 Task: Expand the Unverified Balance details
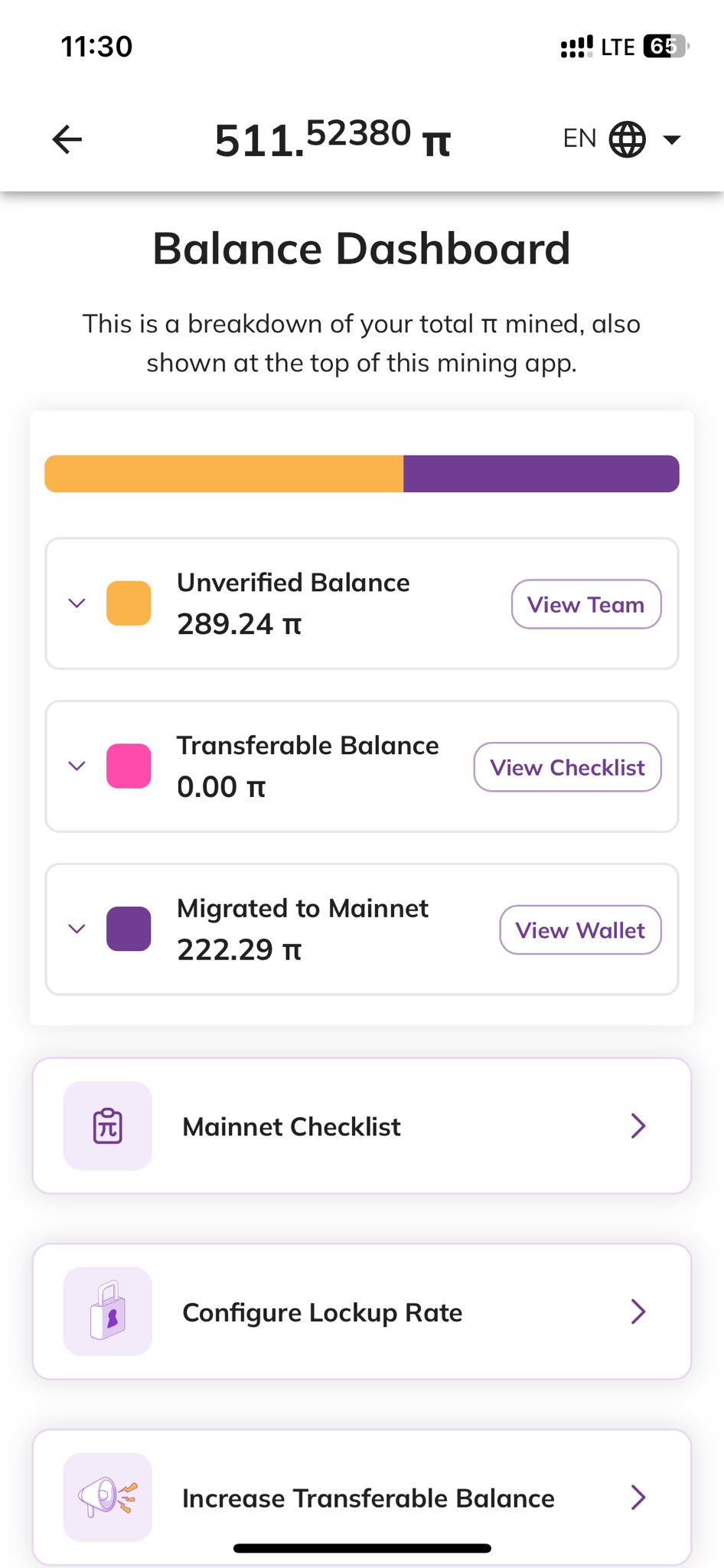coord(77,603)
